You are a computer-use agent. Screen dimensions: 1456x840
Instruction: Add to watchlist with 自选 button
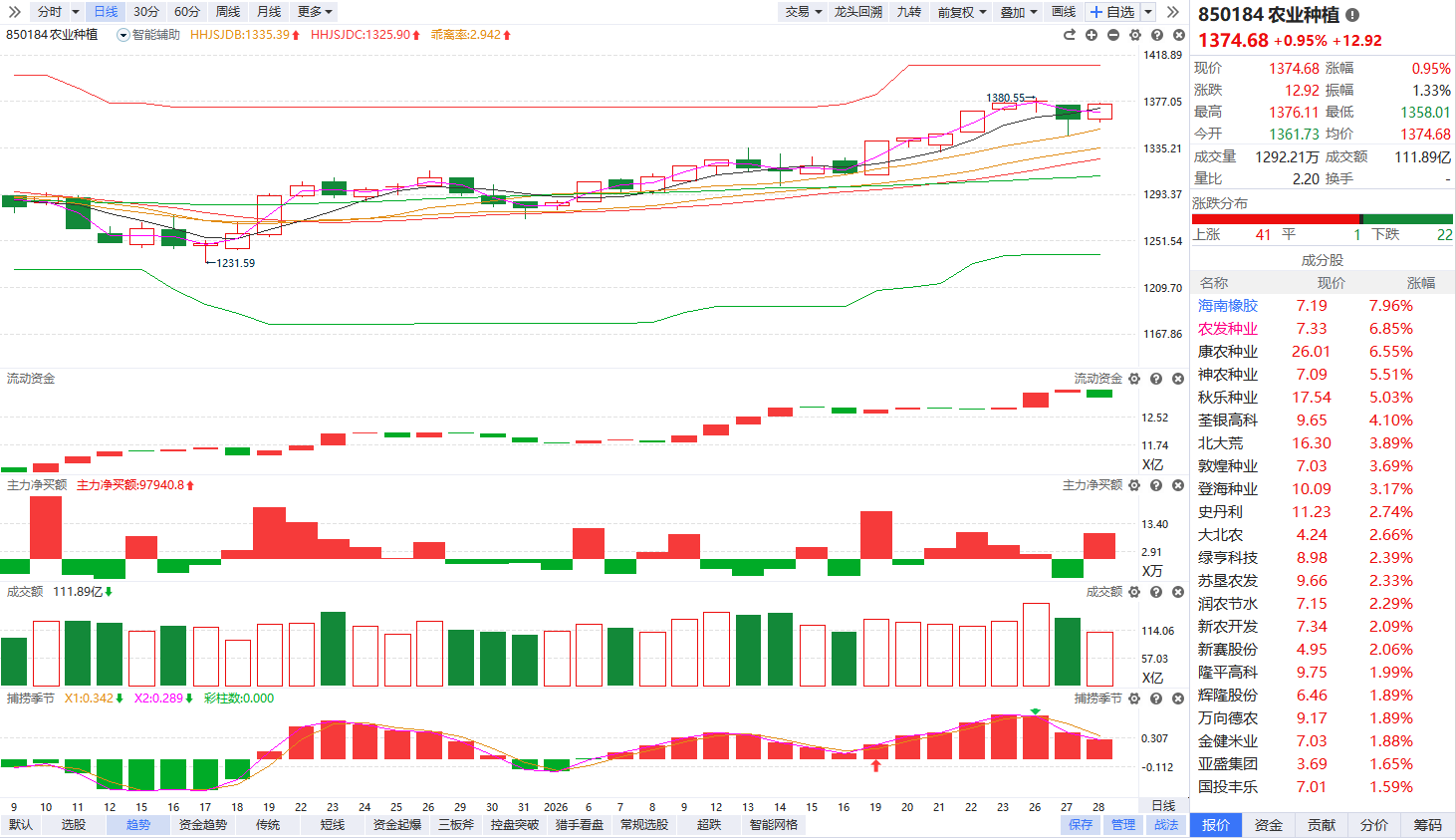[x=1112, y=12]
